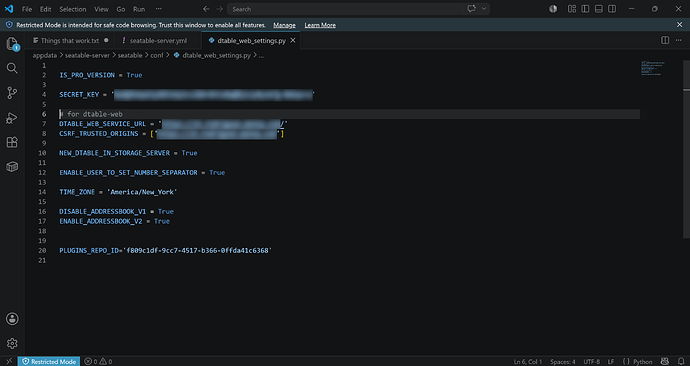Open the File menu
Screen dimensions: 690x366
(27, 9)
